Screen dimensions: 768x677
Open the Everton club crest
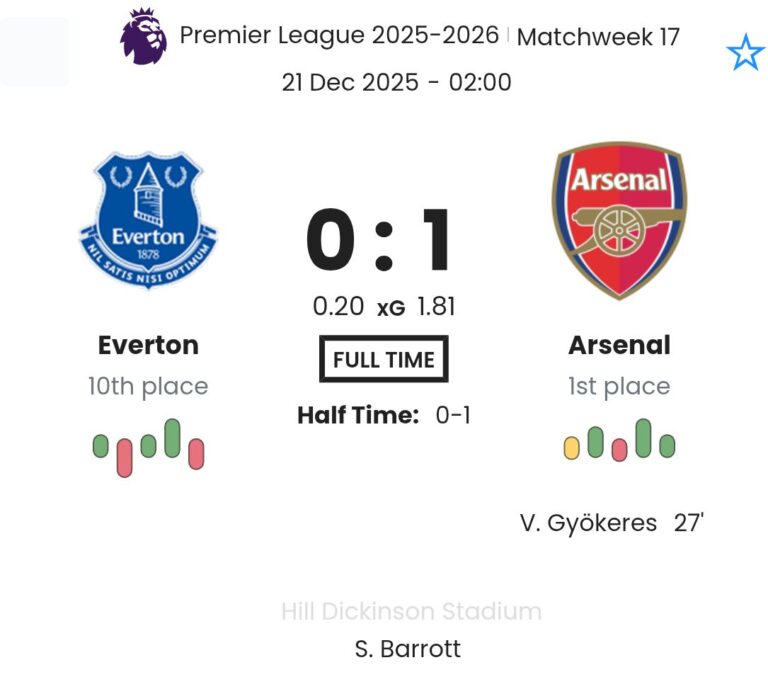[148, 221]
